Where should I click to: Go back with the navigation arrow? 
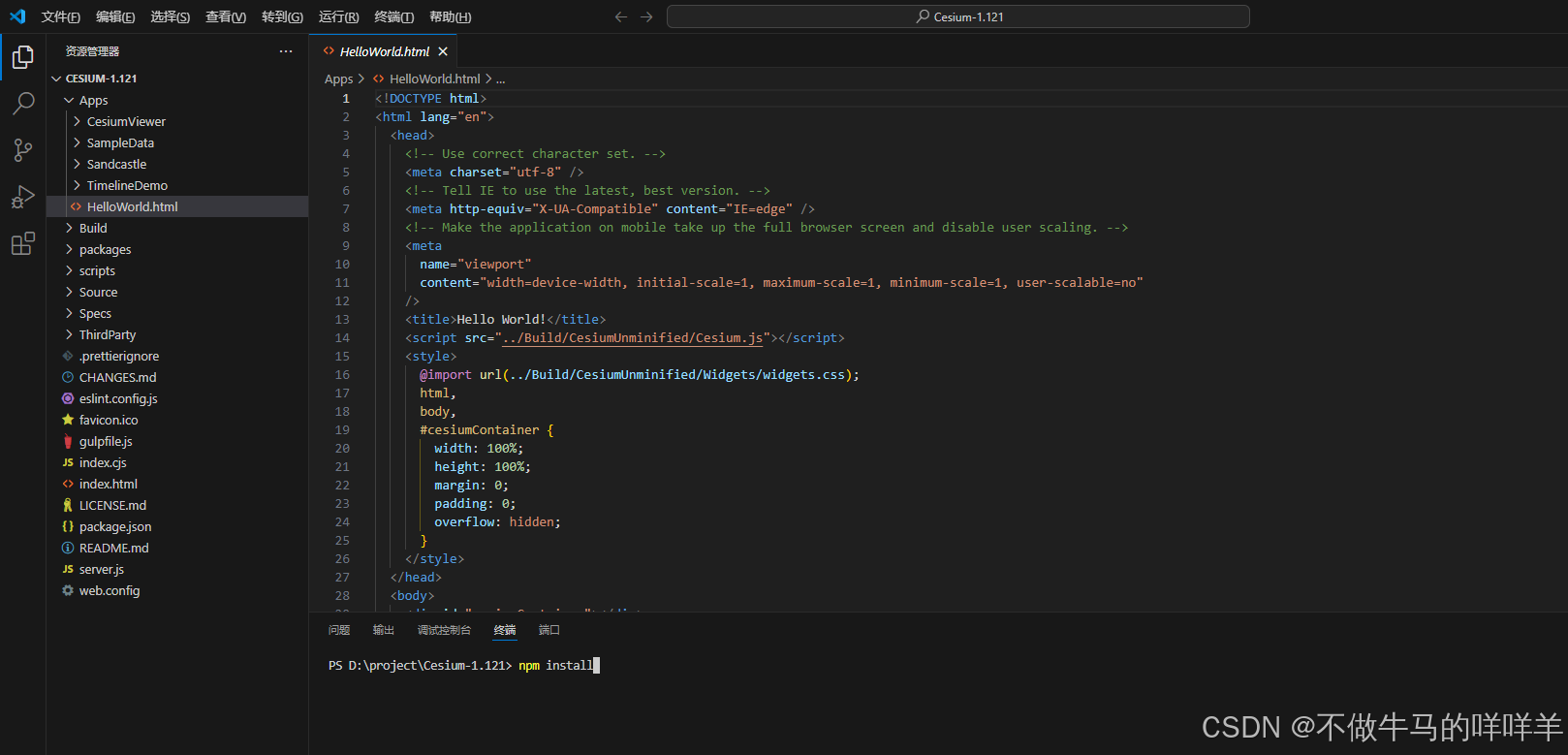pos(621,16)
